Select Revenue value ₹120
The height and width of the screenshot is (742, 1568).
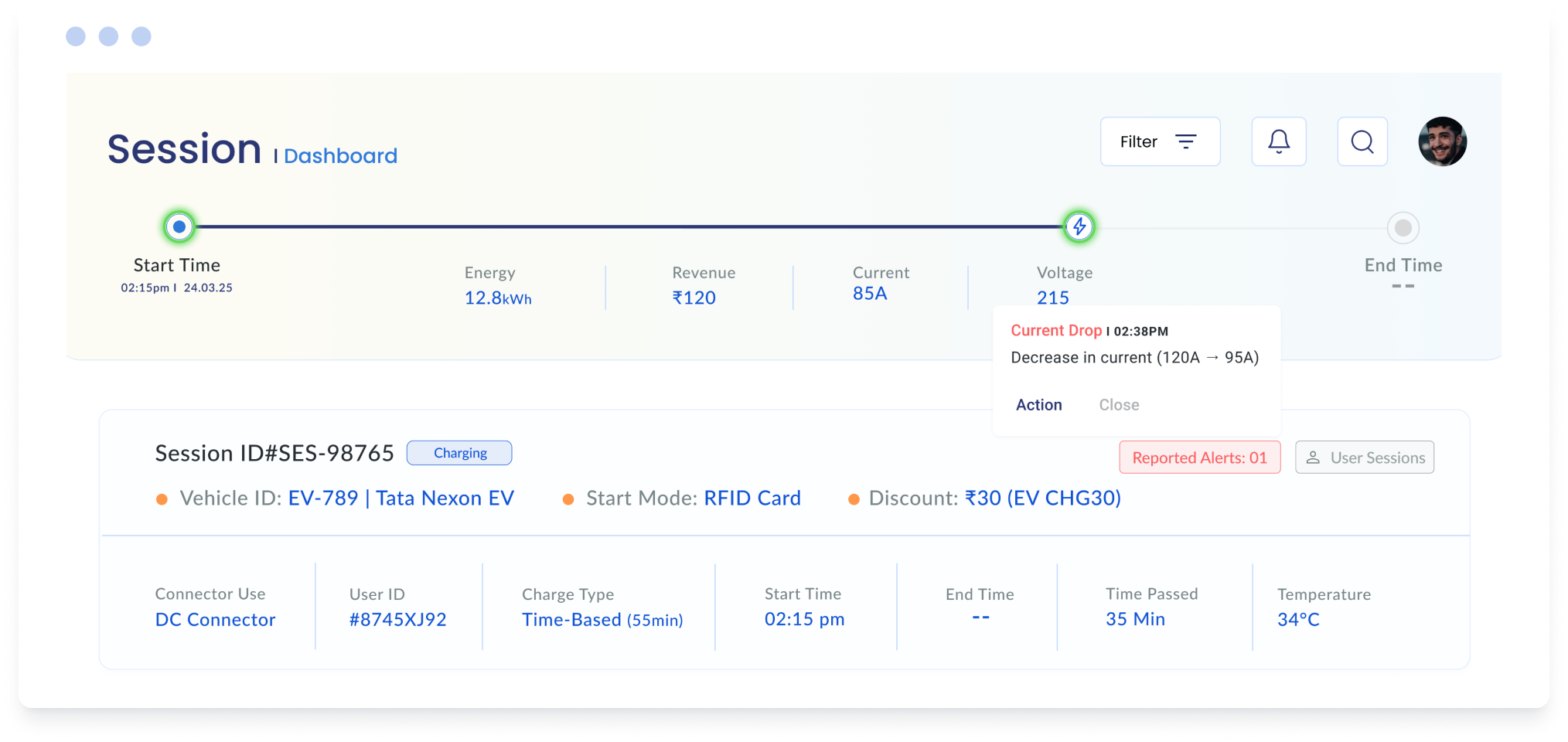coord(694,298)
